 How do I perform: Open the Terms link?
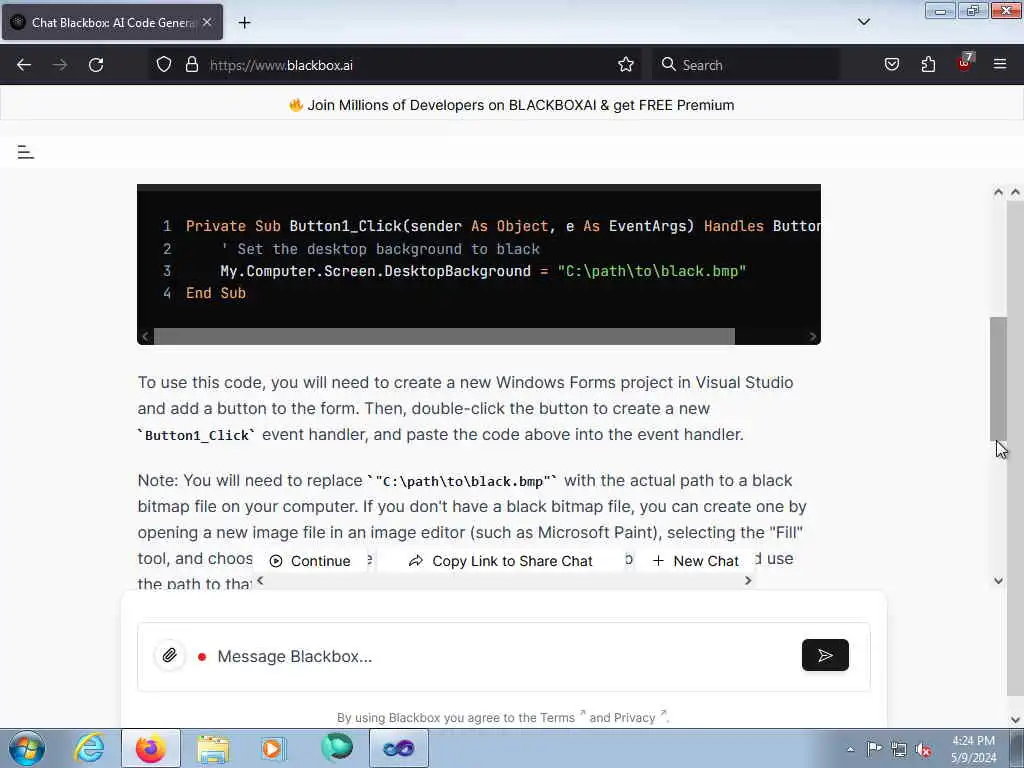point(557,718)
